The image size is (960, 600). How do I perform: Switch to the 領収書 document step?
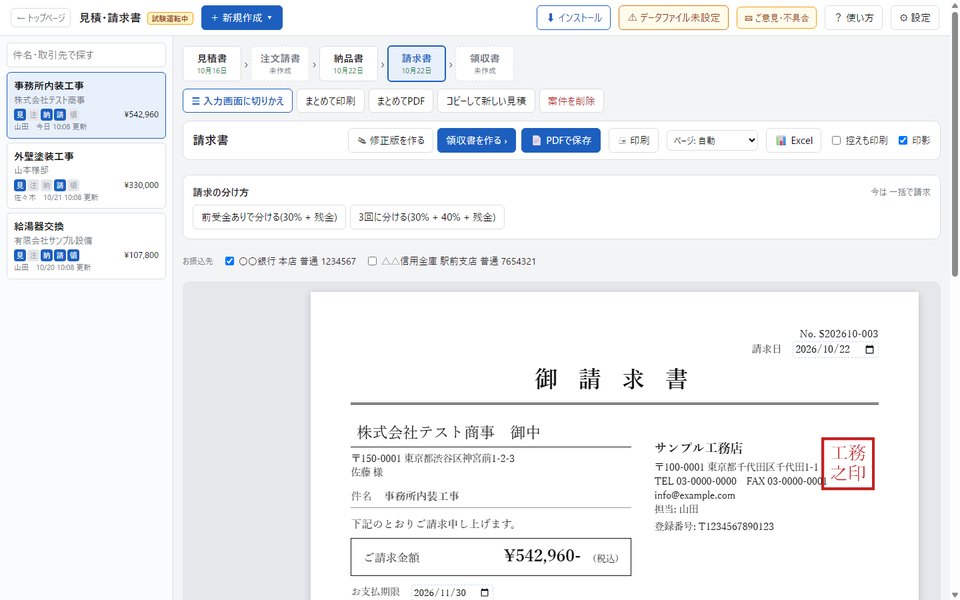[x=484, y=64]
